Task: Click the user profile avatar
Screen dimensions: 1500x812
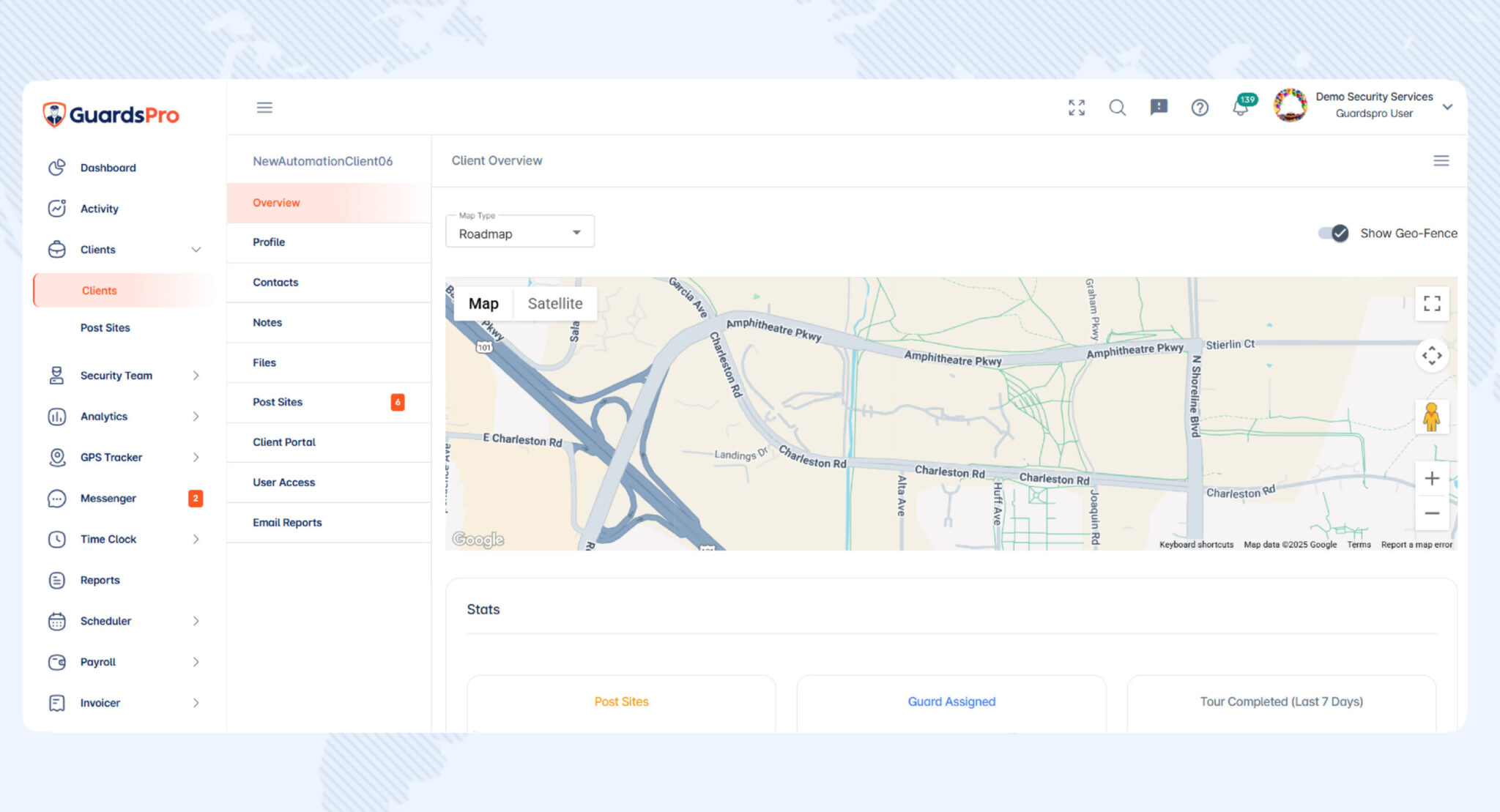Action: pos(1291,105)
